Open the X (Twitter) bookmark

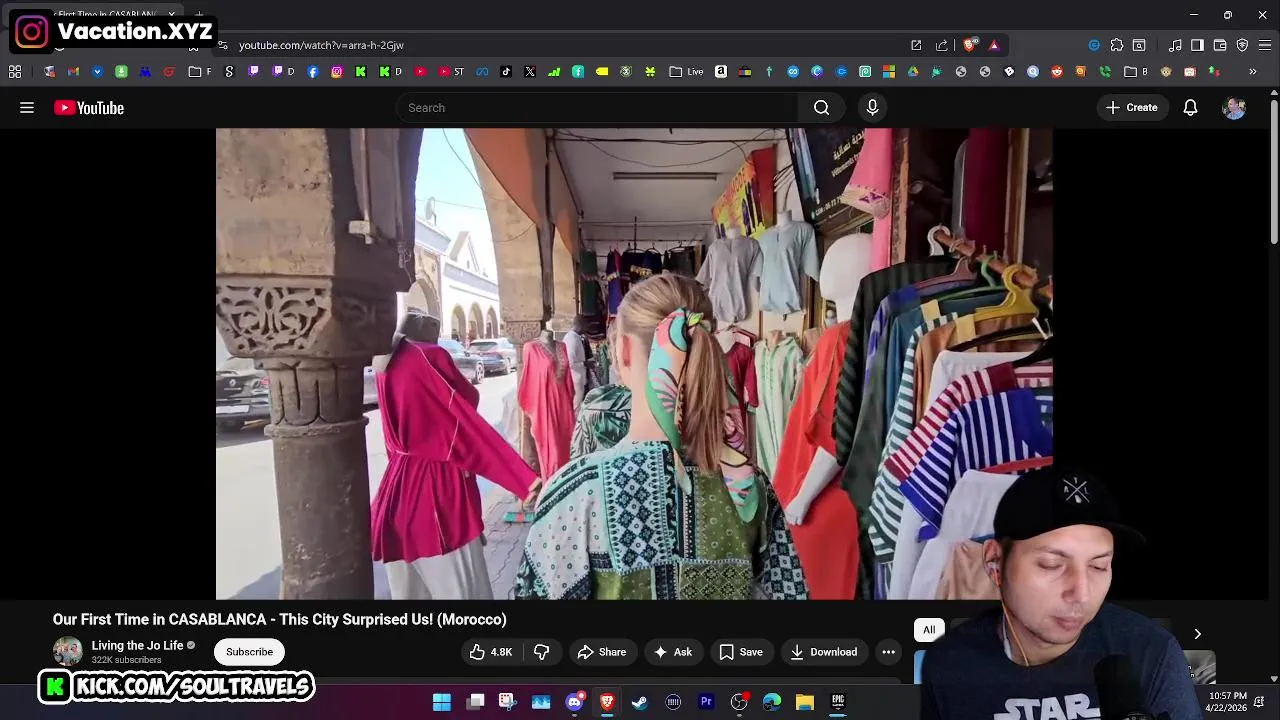pyautogui.click(x=530, y=72)
